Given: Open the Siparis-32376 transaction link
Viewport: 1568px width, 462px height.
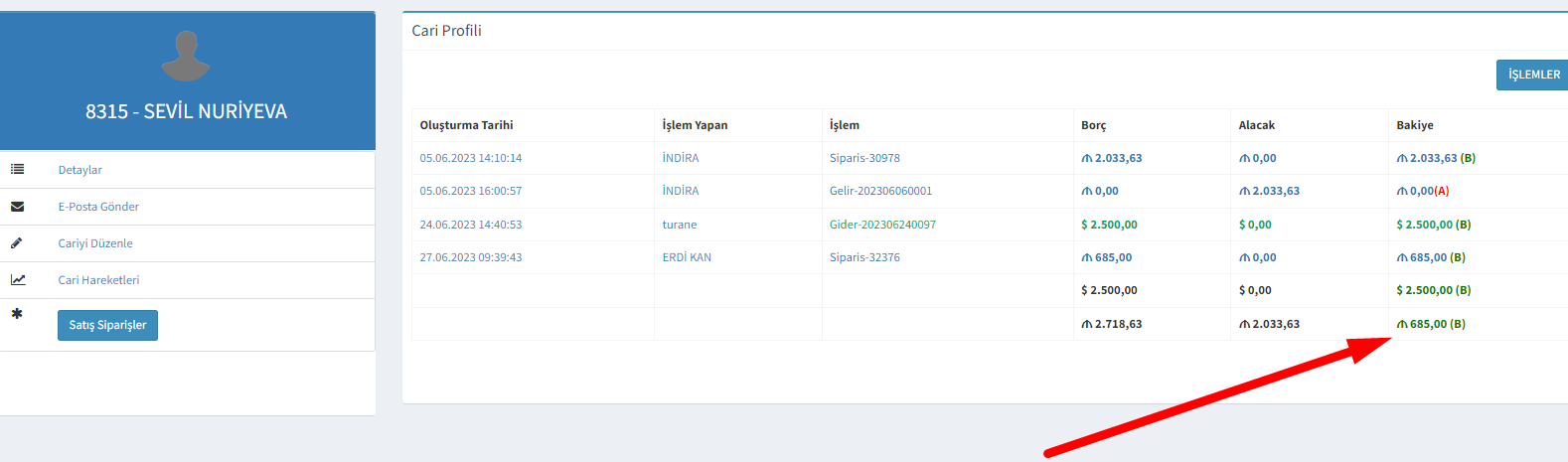Looking at the screenshot, I should [864, 257].
